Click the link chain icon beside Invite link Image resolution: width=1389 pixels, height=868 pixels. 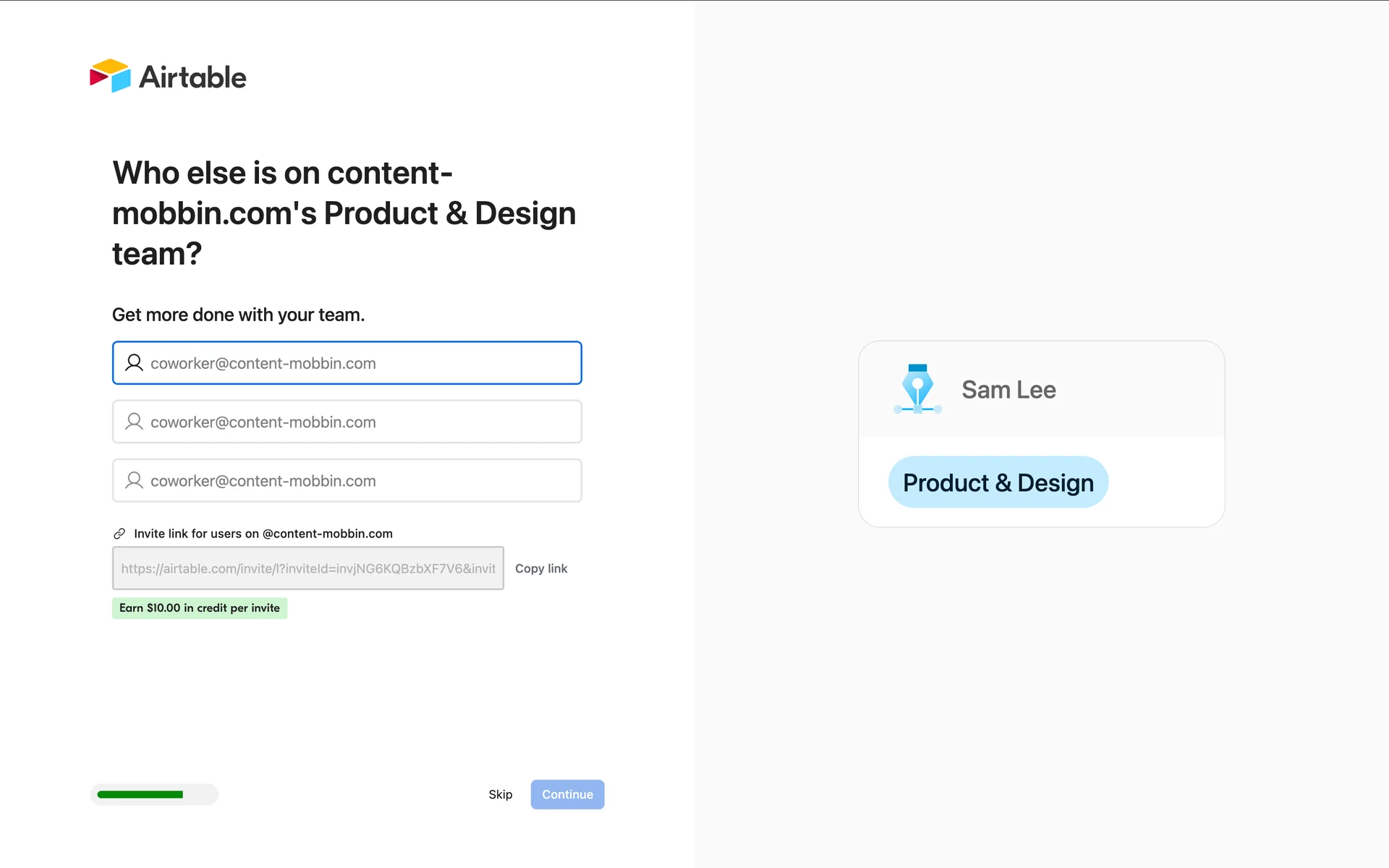(x=119, y=534)
